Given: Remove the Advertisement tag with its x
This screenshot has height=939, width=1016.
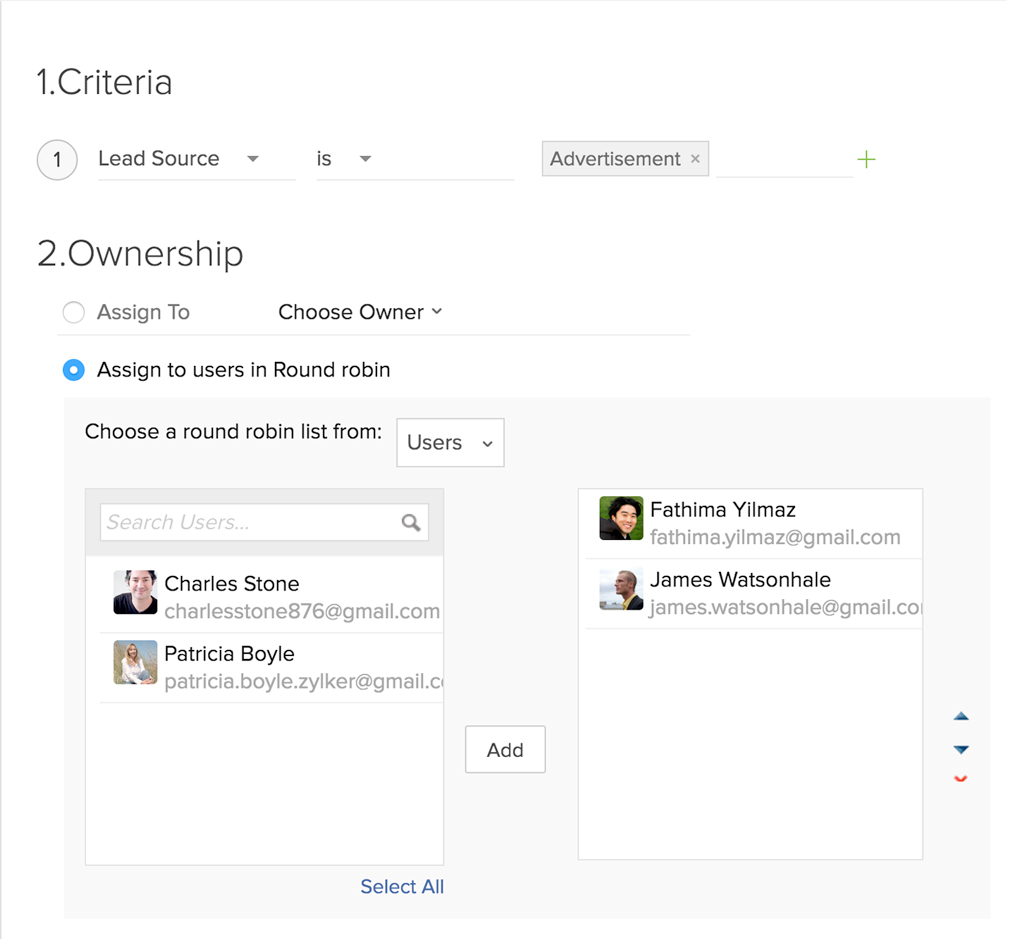Looking at the screenshot, I should click(x=695, y=159).
